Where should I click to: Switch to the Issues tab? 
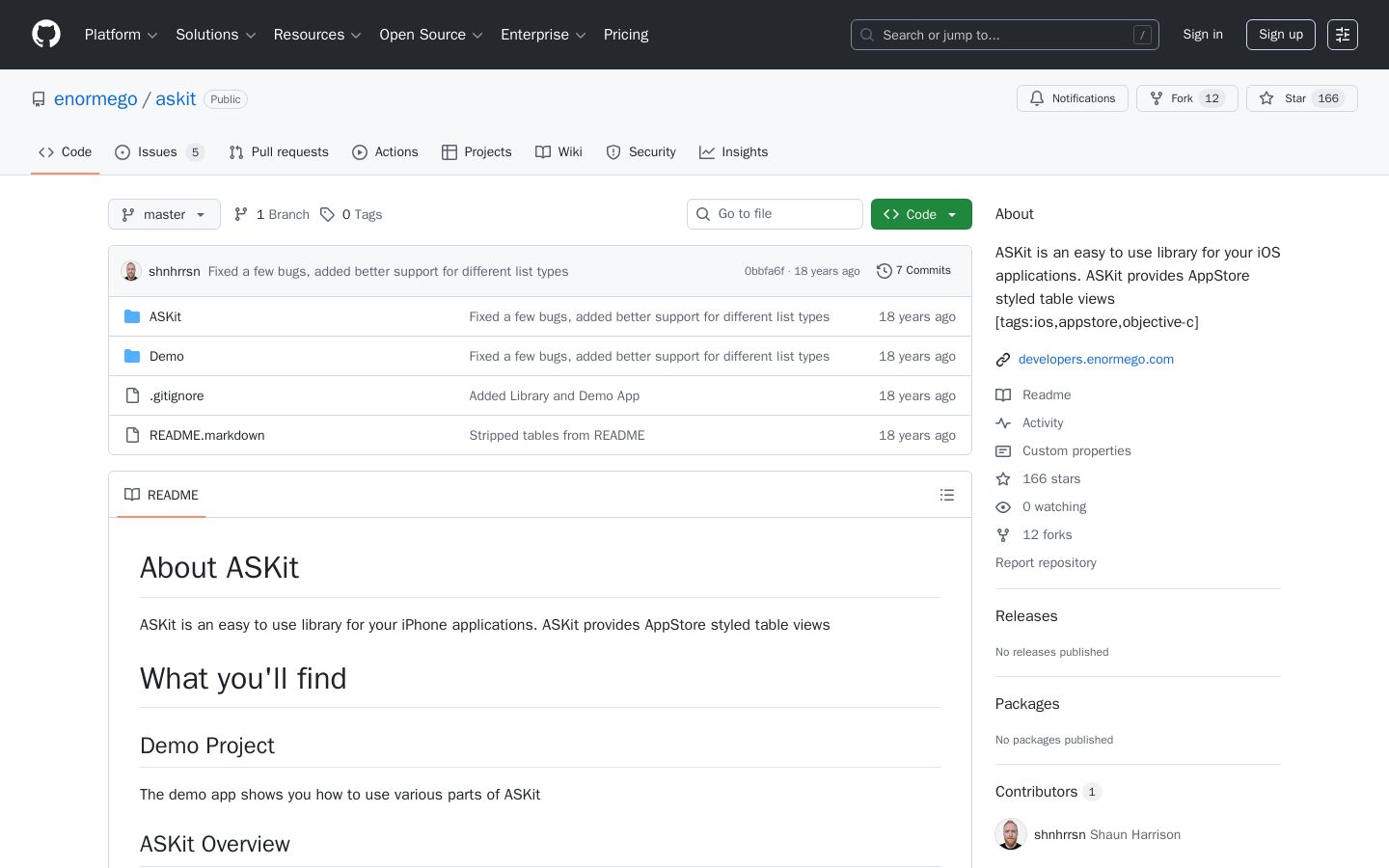[159, 152]
